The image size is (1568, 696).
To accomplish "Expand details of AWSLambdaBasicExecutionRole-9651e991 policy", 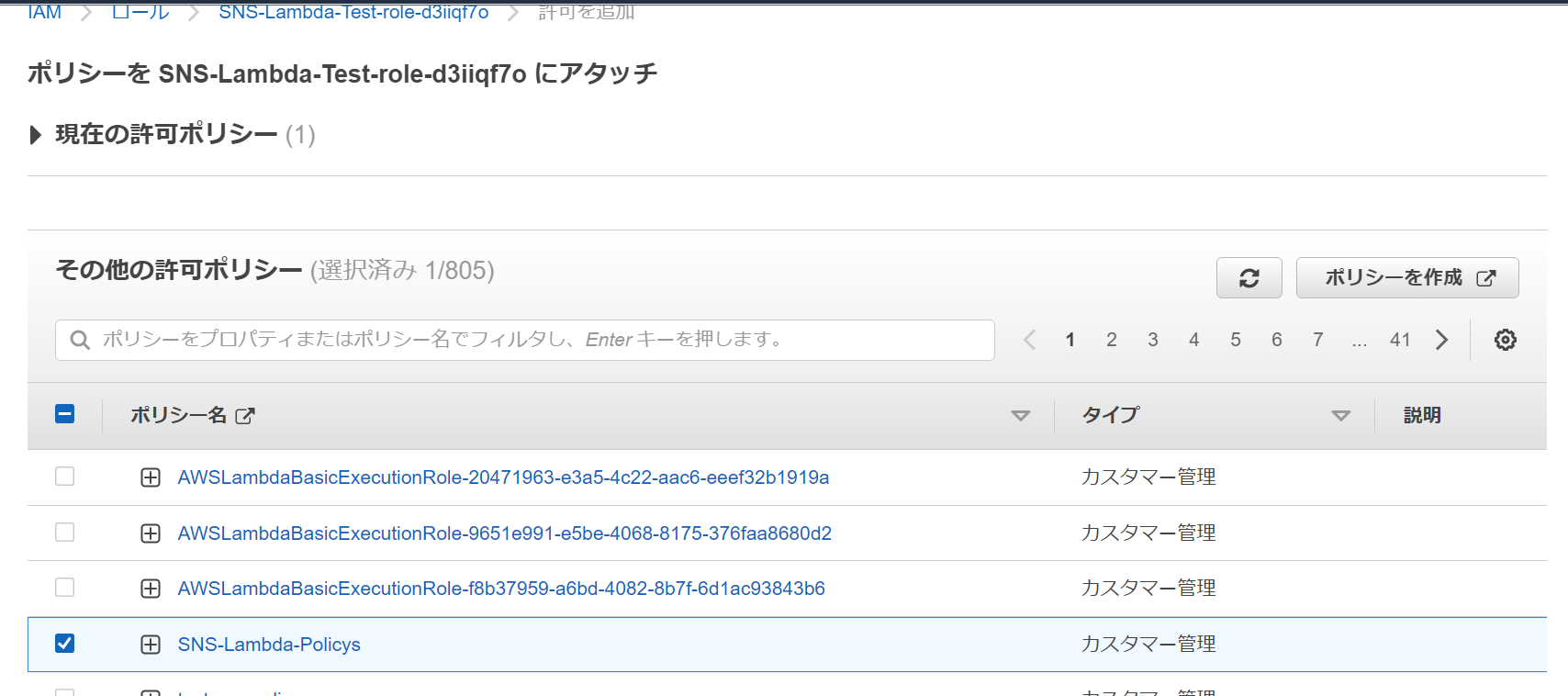I will [151, 533].
